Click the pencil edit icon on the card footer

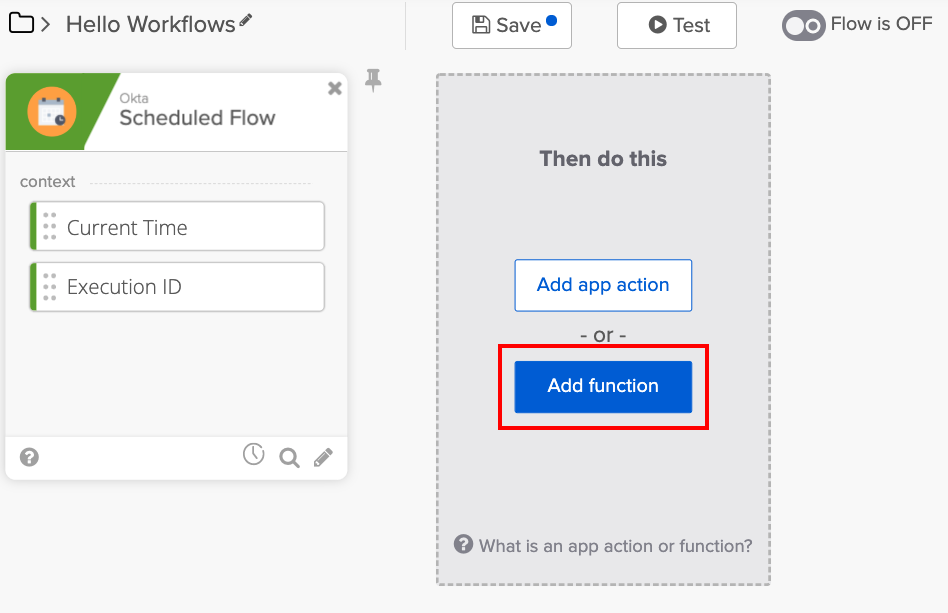(x=323, y=458)
